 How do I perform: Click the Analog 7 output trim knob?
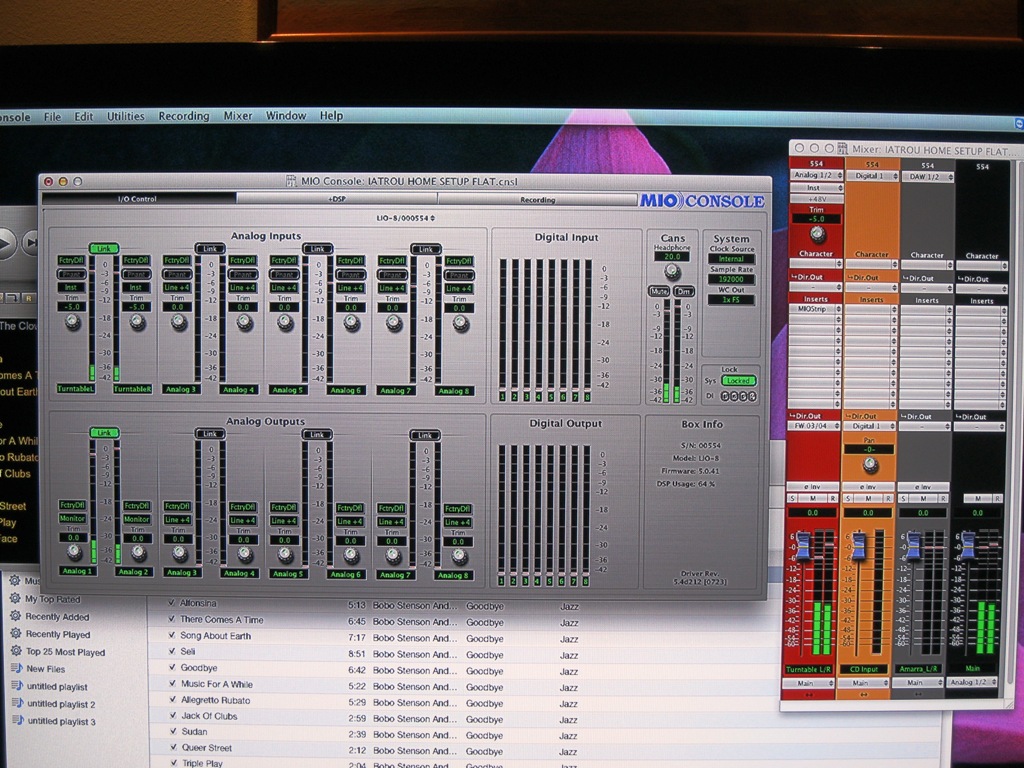click(392, 556)
